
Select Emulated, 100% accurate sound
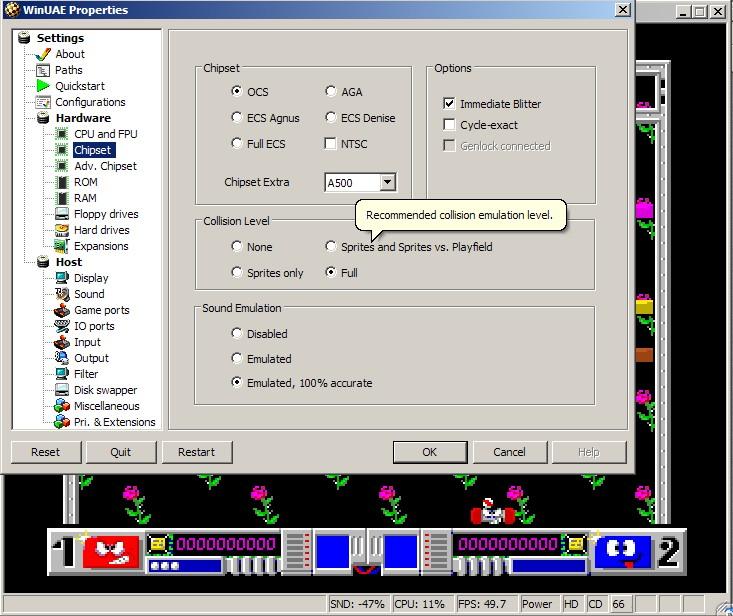click(237, 382)
